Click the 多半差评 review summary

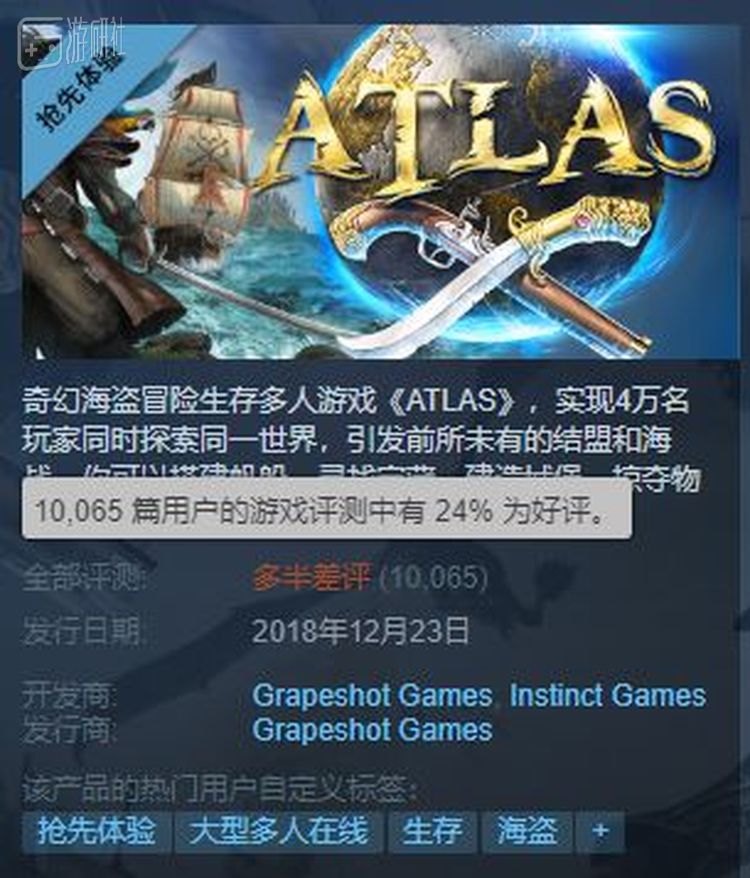coord(312,577)
